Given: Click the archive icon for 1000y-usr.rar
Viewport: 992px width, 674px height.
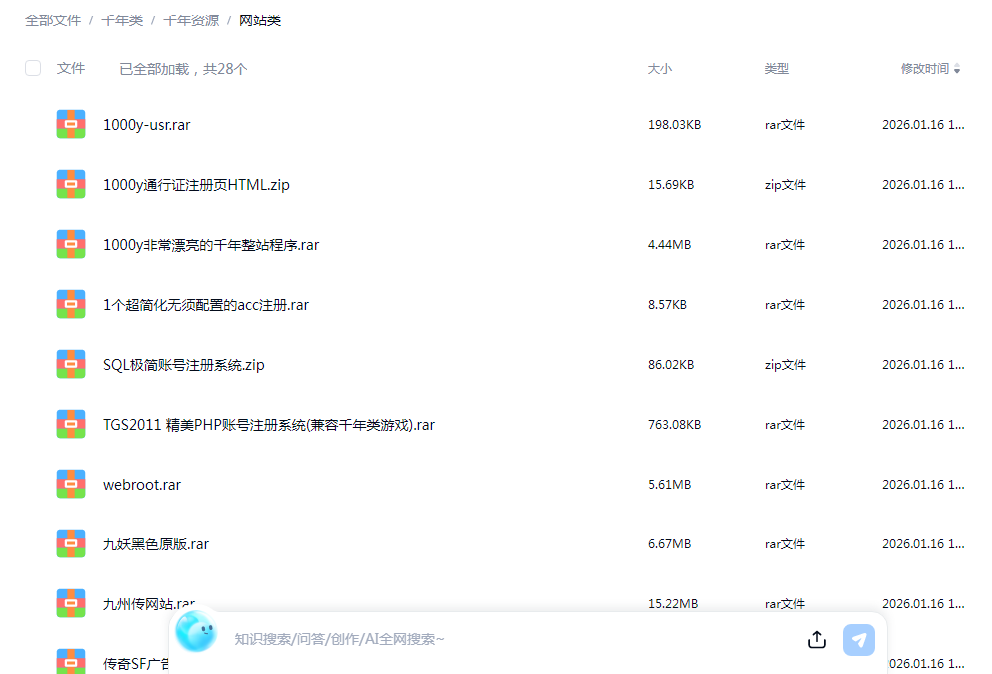Looking at the screenshot, I should [70, 124].
